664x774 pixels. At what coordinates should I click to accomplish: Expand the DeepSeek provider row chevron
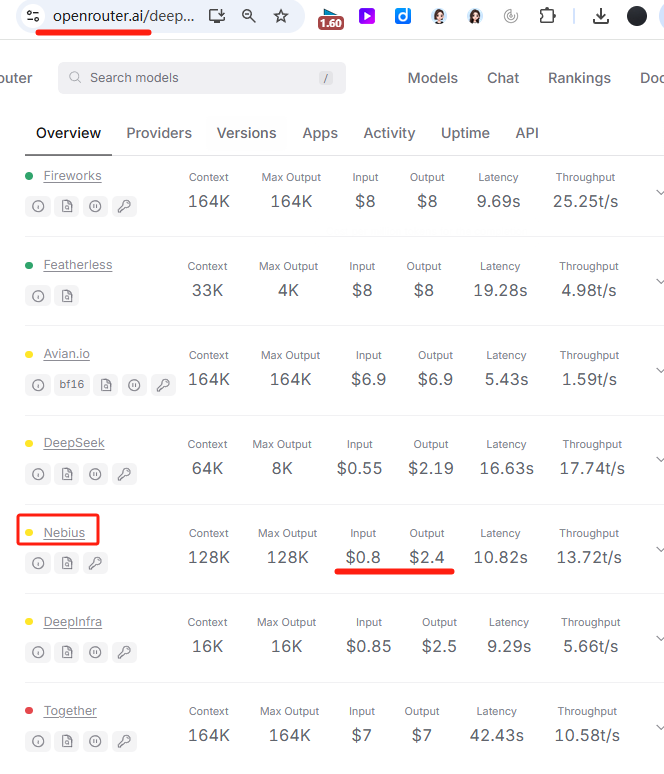[660, 460]
